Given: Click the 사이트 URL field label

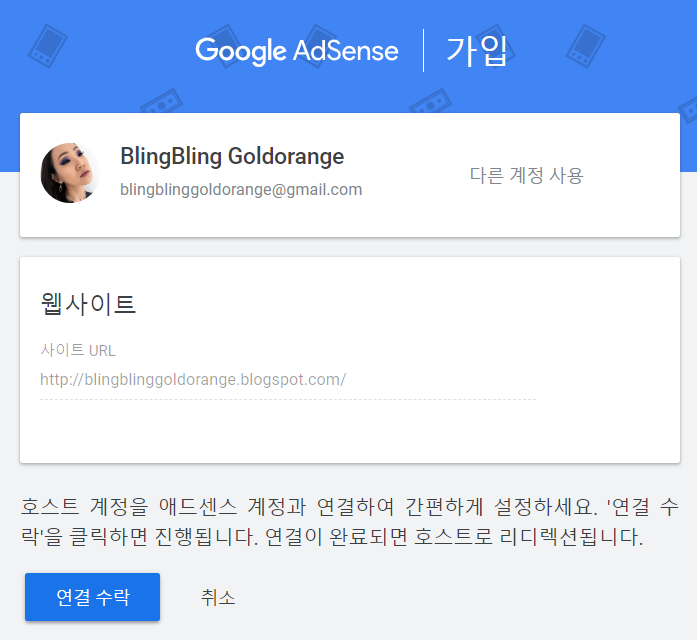Looking at the screenshot, I should tap(78, 350).
